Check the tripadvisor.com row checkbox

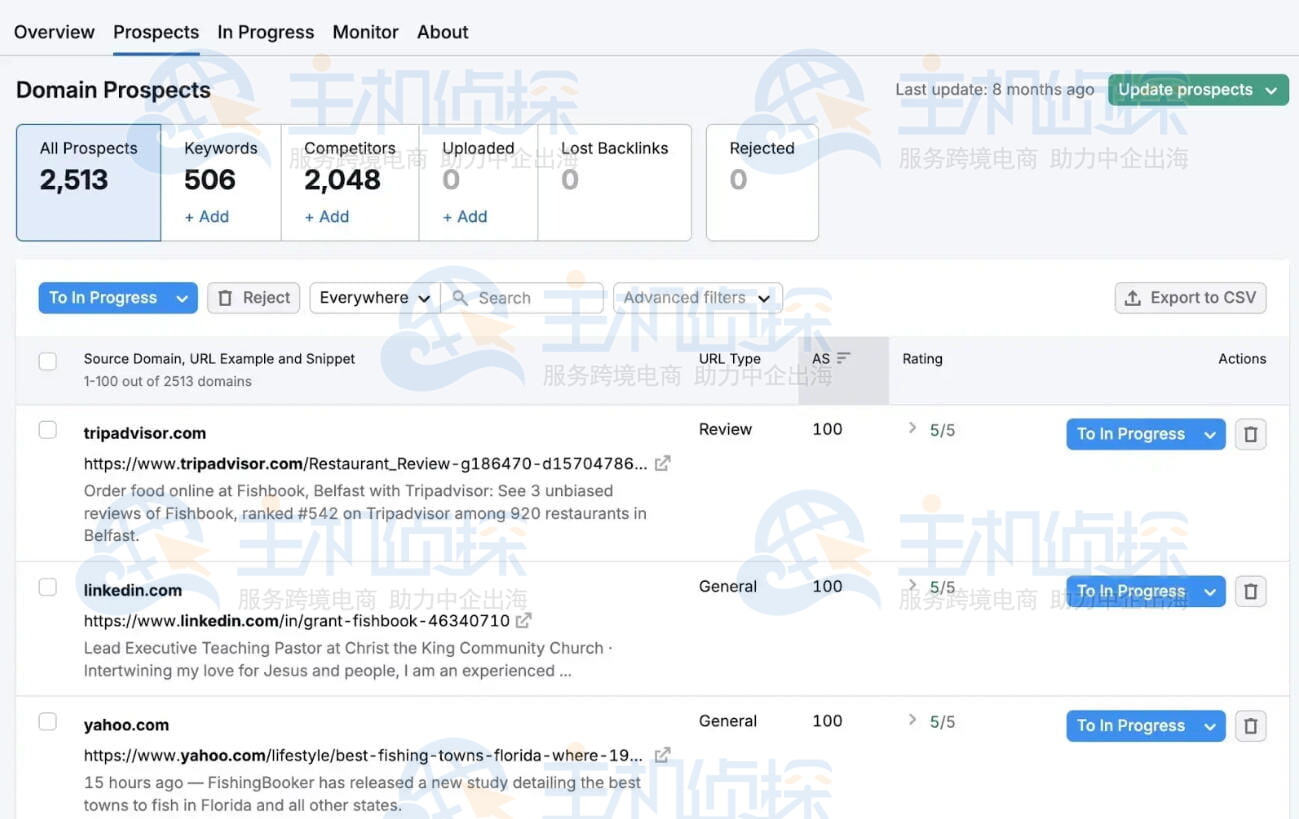(x=47, y=430)
